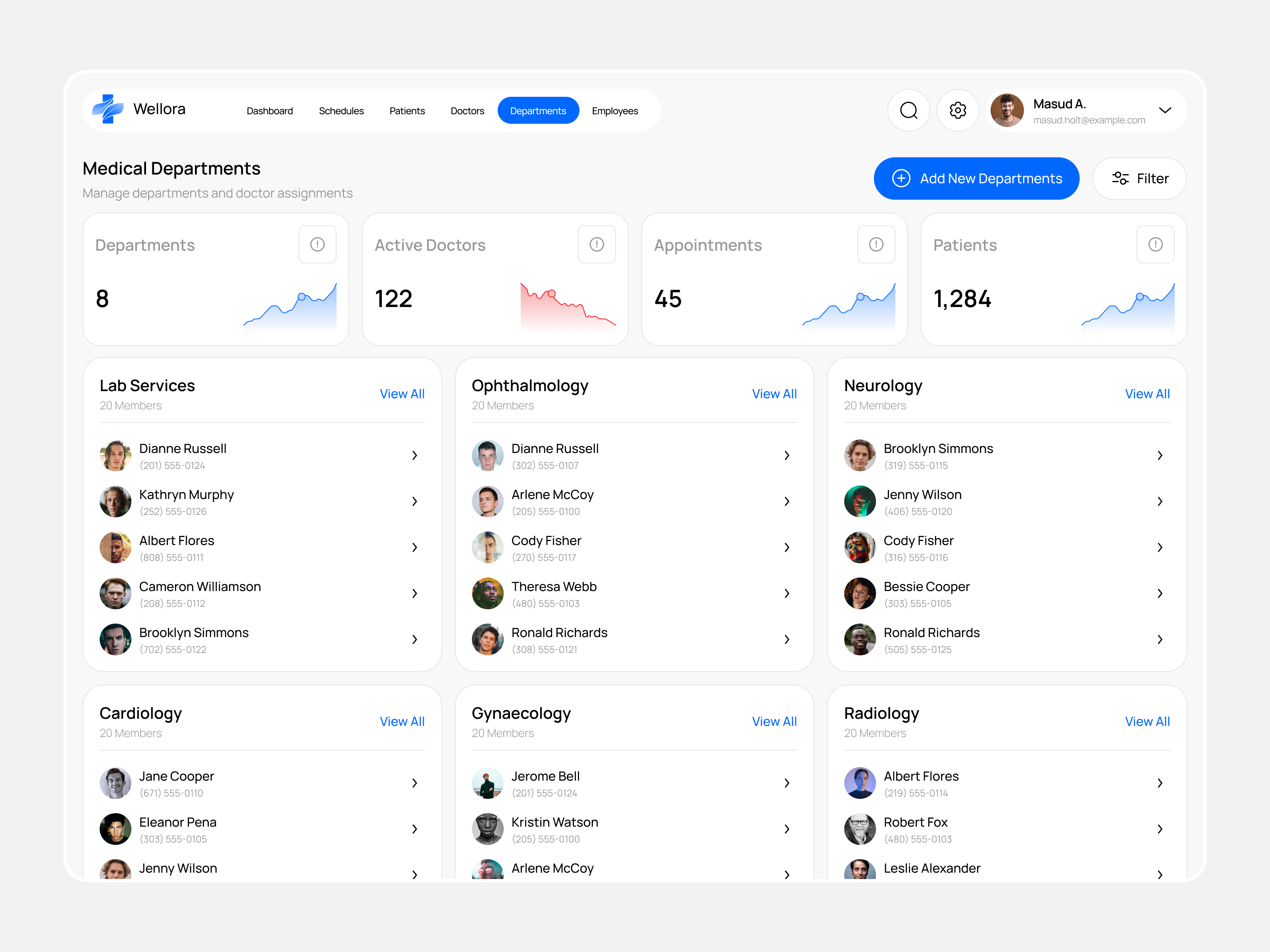Open Kathryn Murphy row chevron
The height and width of the screenshot is (952, 1270).
tap(414, 501)
